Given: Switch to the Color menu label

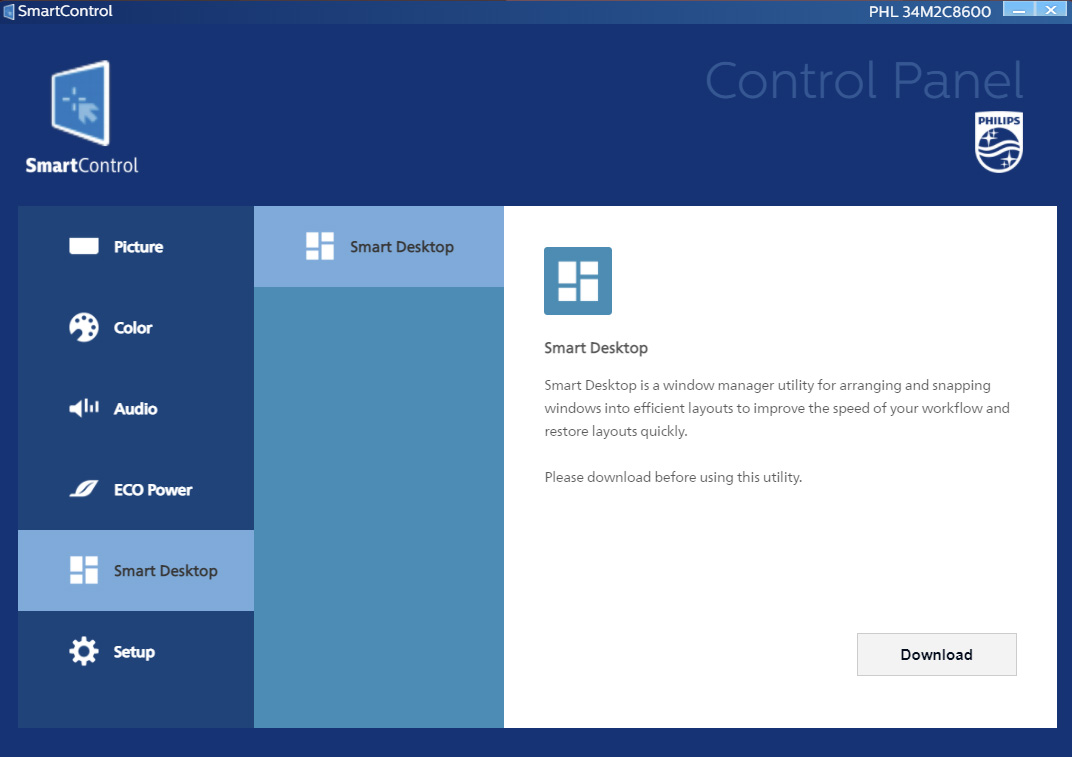Looking at the screenshot, I should tap(133, 328).
